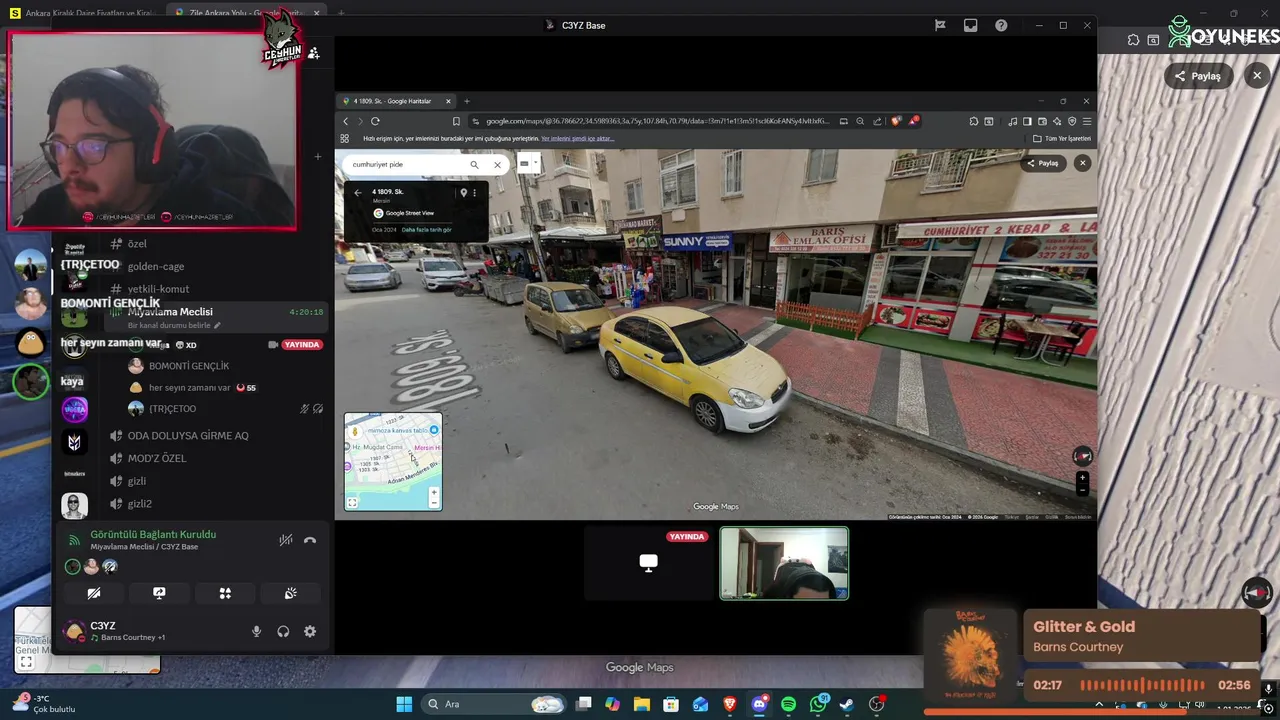Open the minimap thumbnail in Street View

(393, 461)
